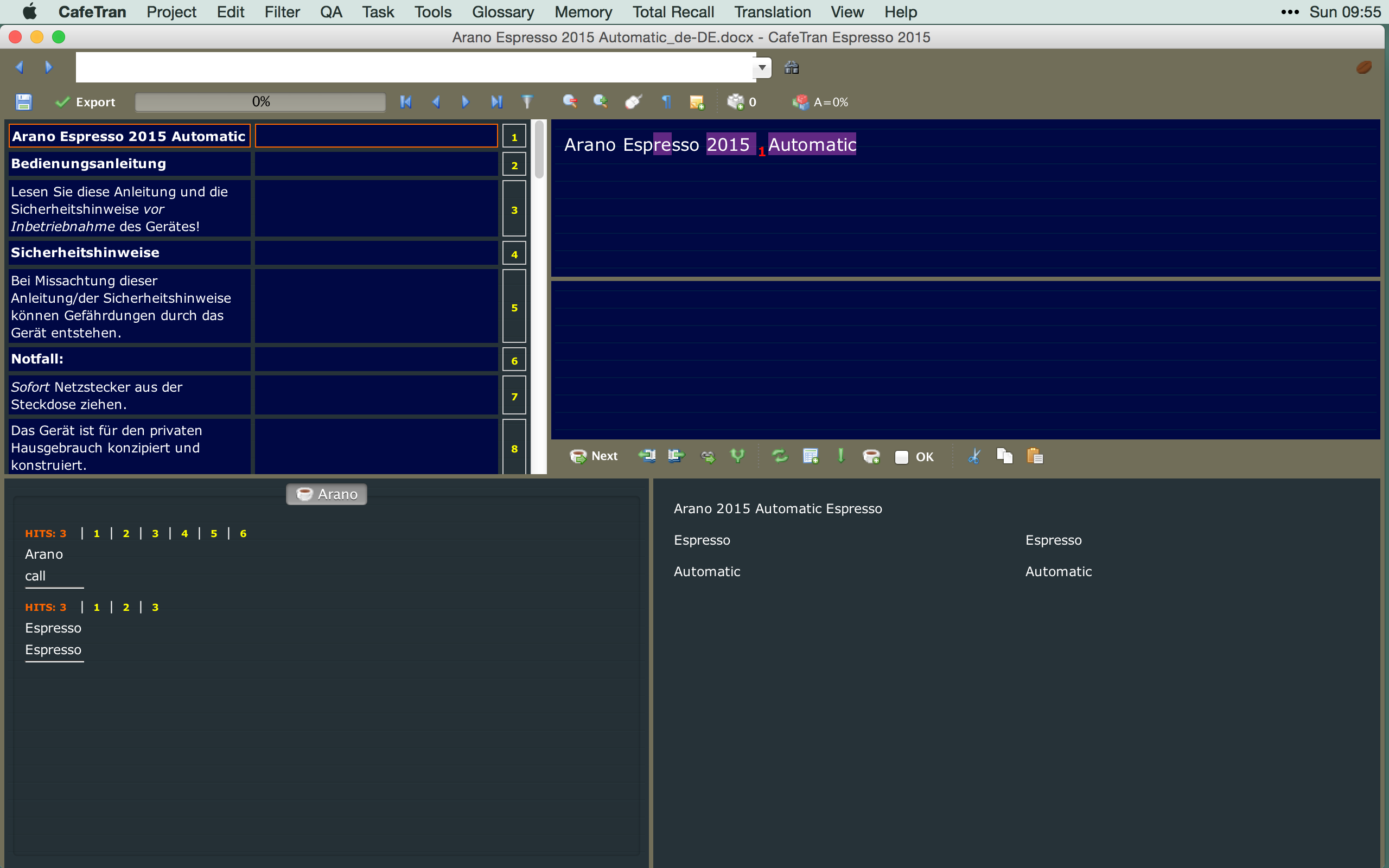Click the 0% progress bar
This screenshot has height=868, width=1389.
tap(260, 102)
